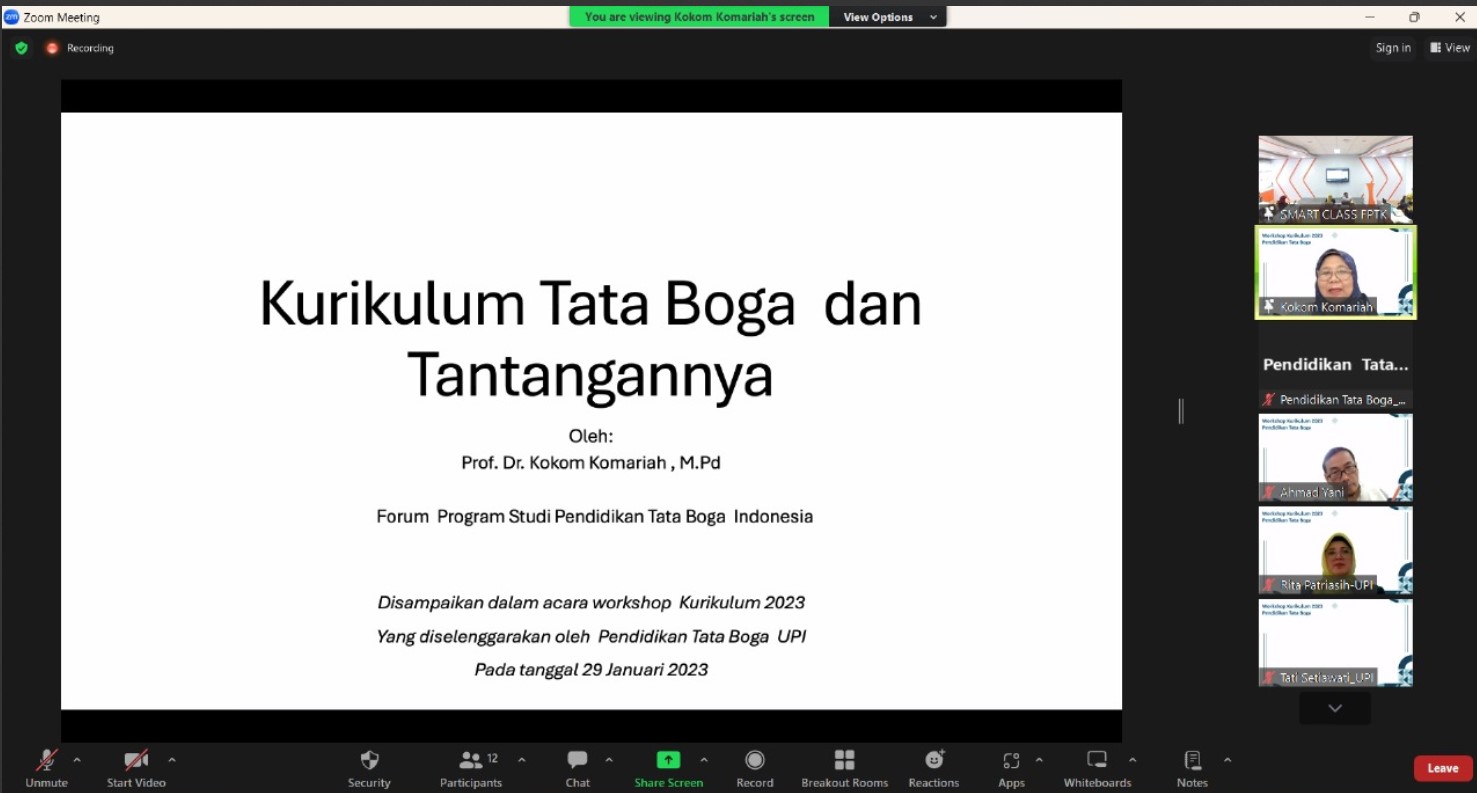Open Breakout Rooms

845,768
